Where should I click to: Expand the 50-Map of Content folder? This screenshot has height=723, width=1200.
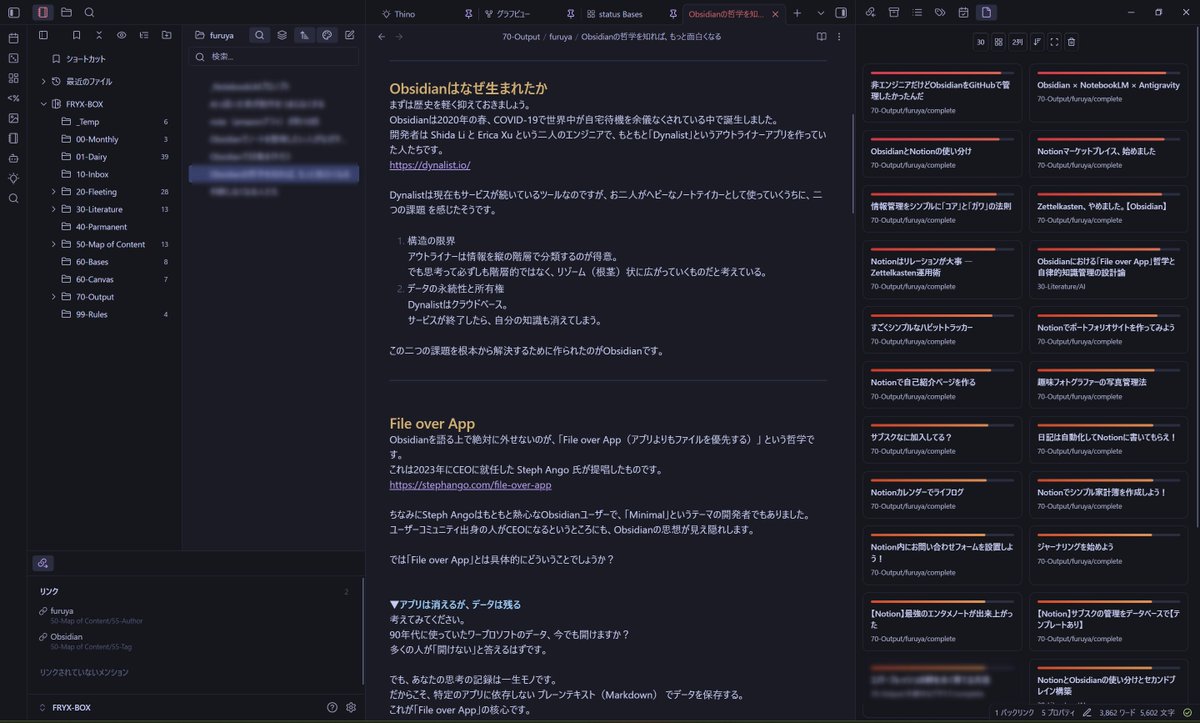pos(54,244)
